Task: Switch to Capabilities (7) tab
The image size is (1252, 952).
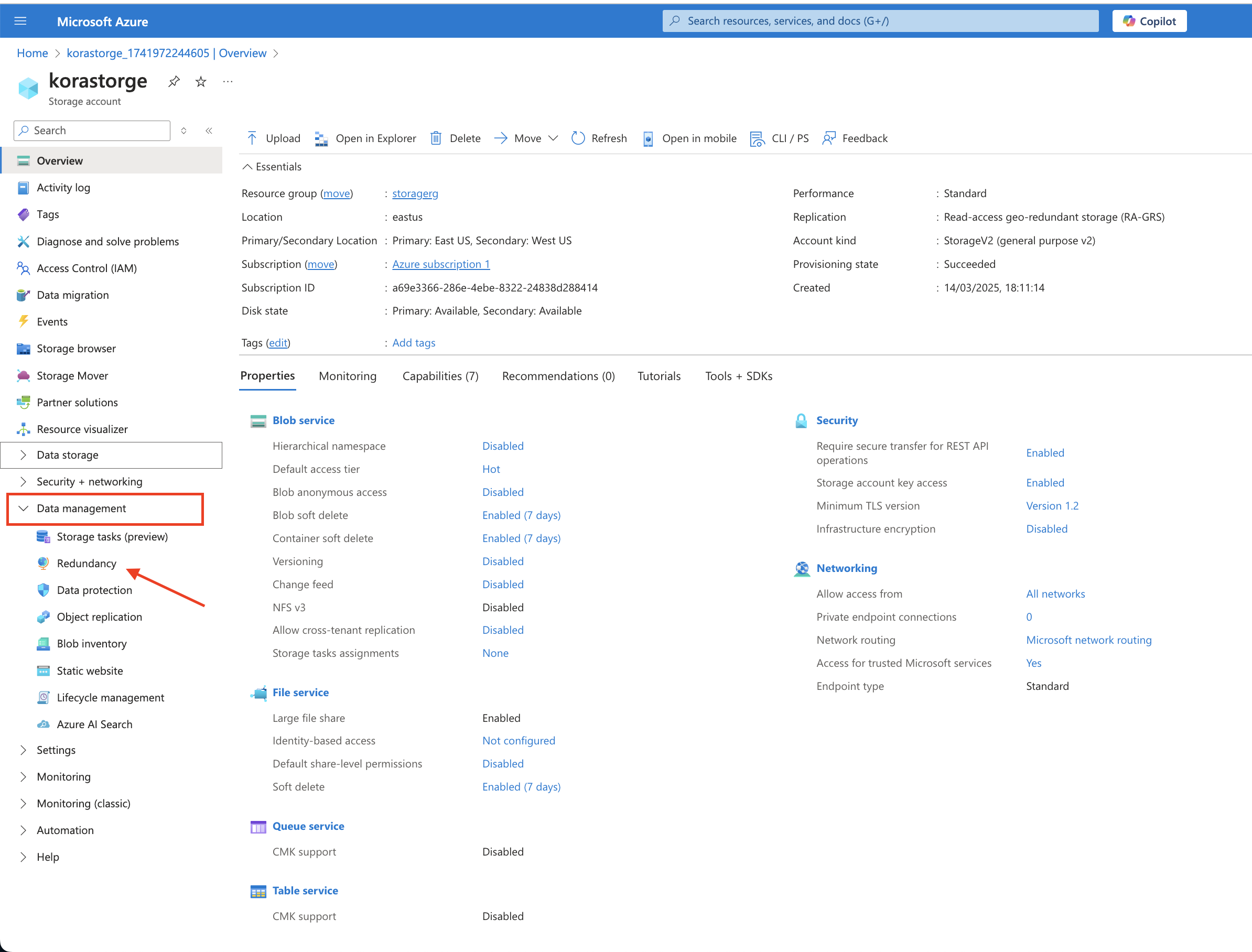Action: [x=440, y=376]
